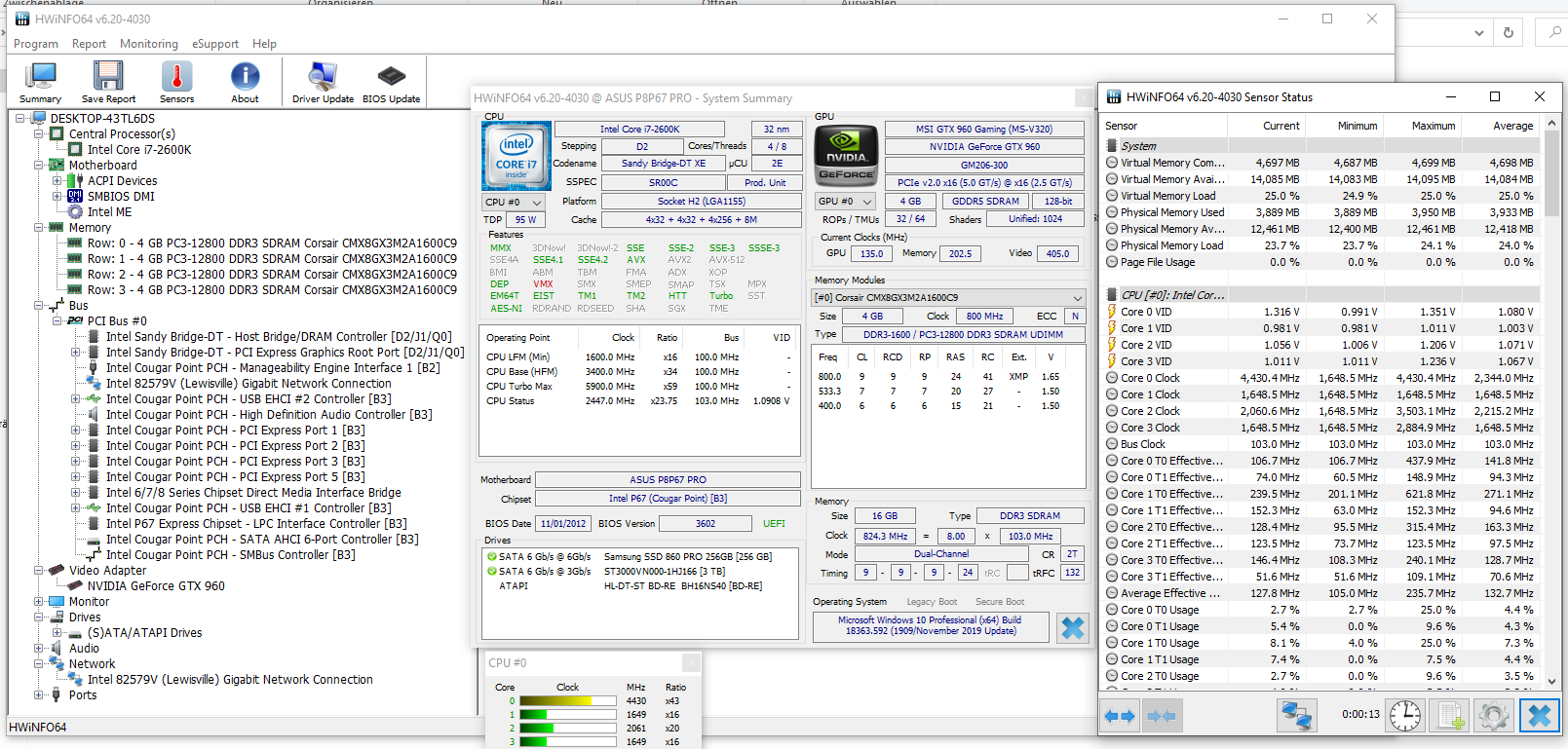Select Intel Core i7-2600K tree item
This screenshot has width=1568, height=749.
pyautogui.click(x=139, y=150)
